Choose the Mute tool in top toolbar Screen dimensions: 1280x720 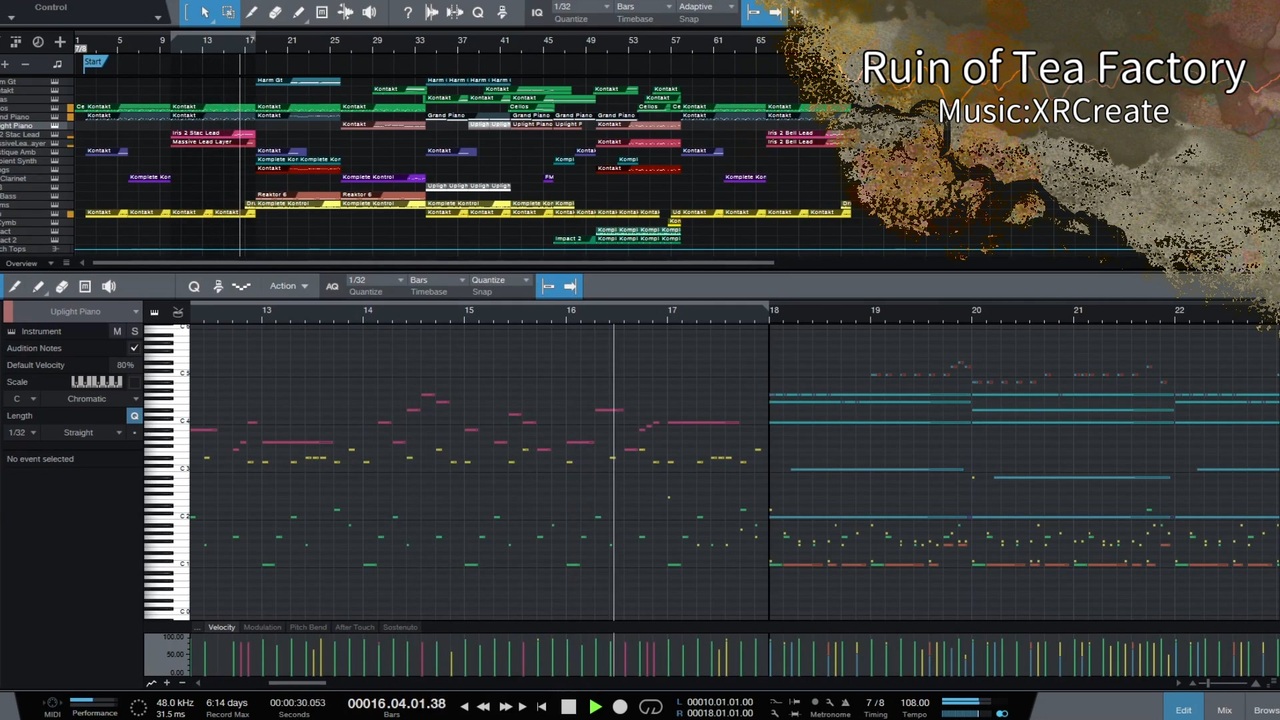322,12
